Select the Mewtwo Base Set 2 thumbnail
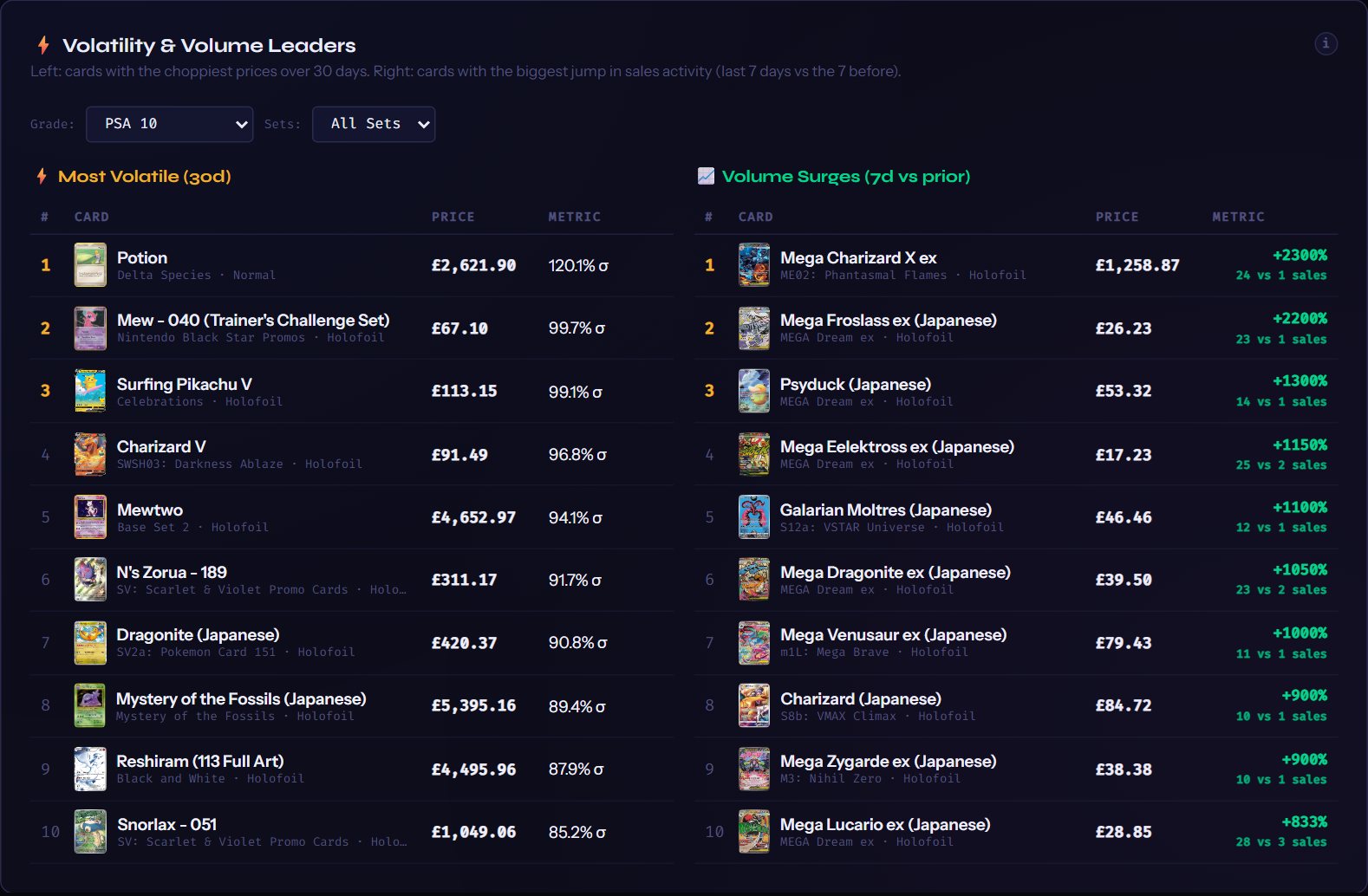The image size is (1368, 896). pos(90,517)
